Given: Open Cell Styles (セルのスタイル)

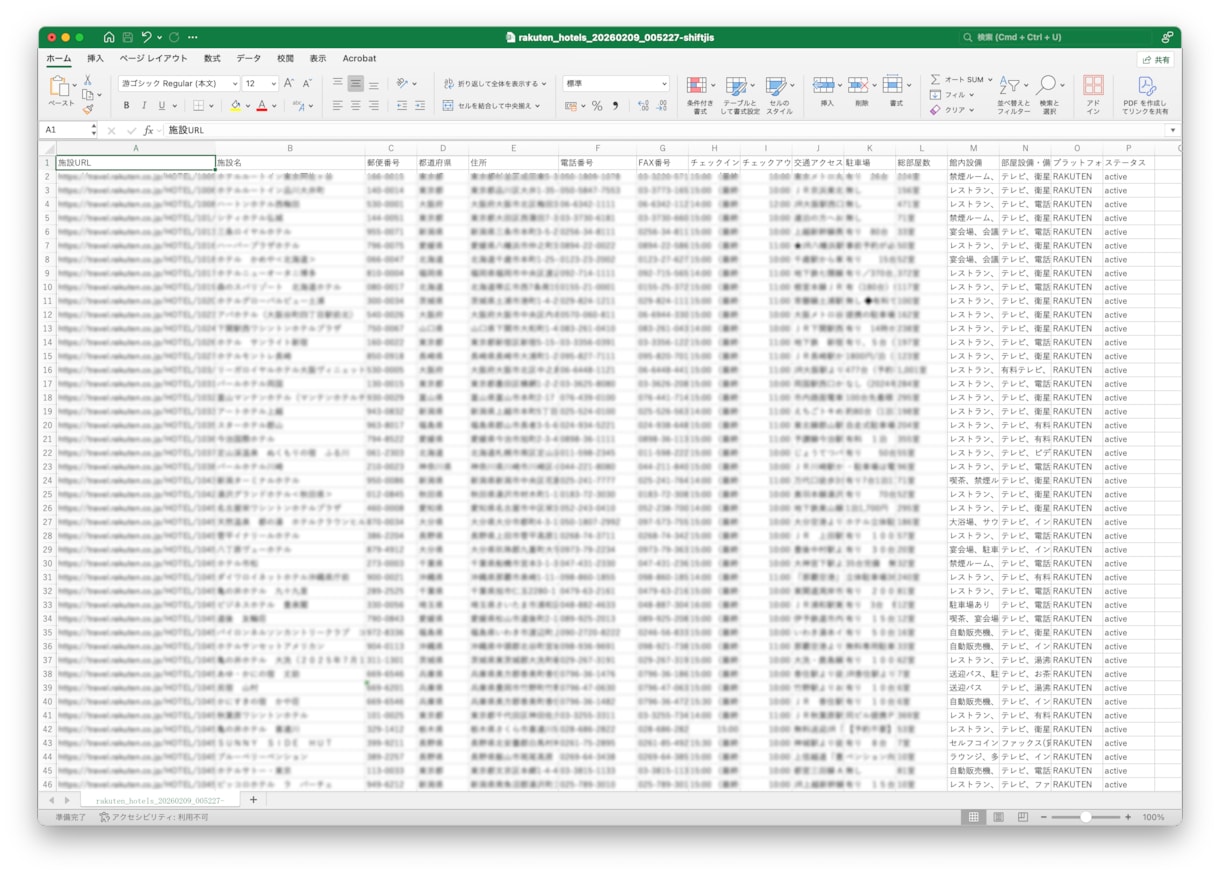Looking at the screenshot, I should coord(778,95).
